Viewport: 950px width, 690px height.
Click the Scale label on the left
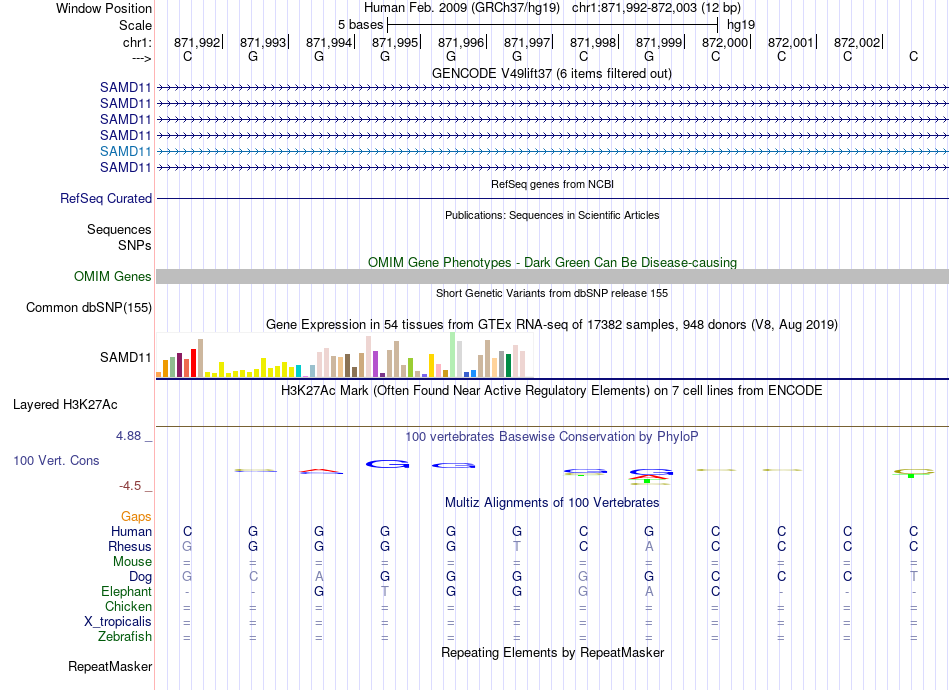click(x=135, y=25)
